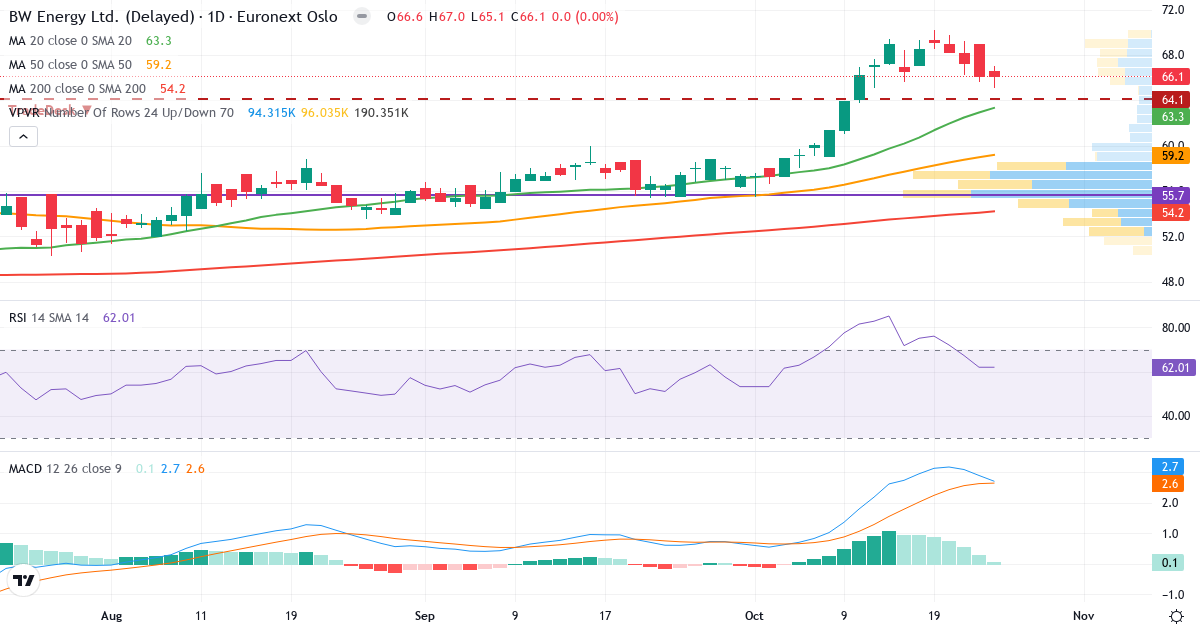Select the RSI 14 SMA 14 legend
The image size is (1200, 630).
tap(49, 317)
